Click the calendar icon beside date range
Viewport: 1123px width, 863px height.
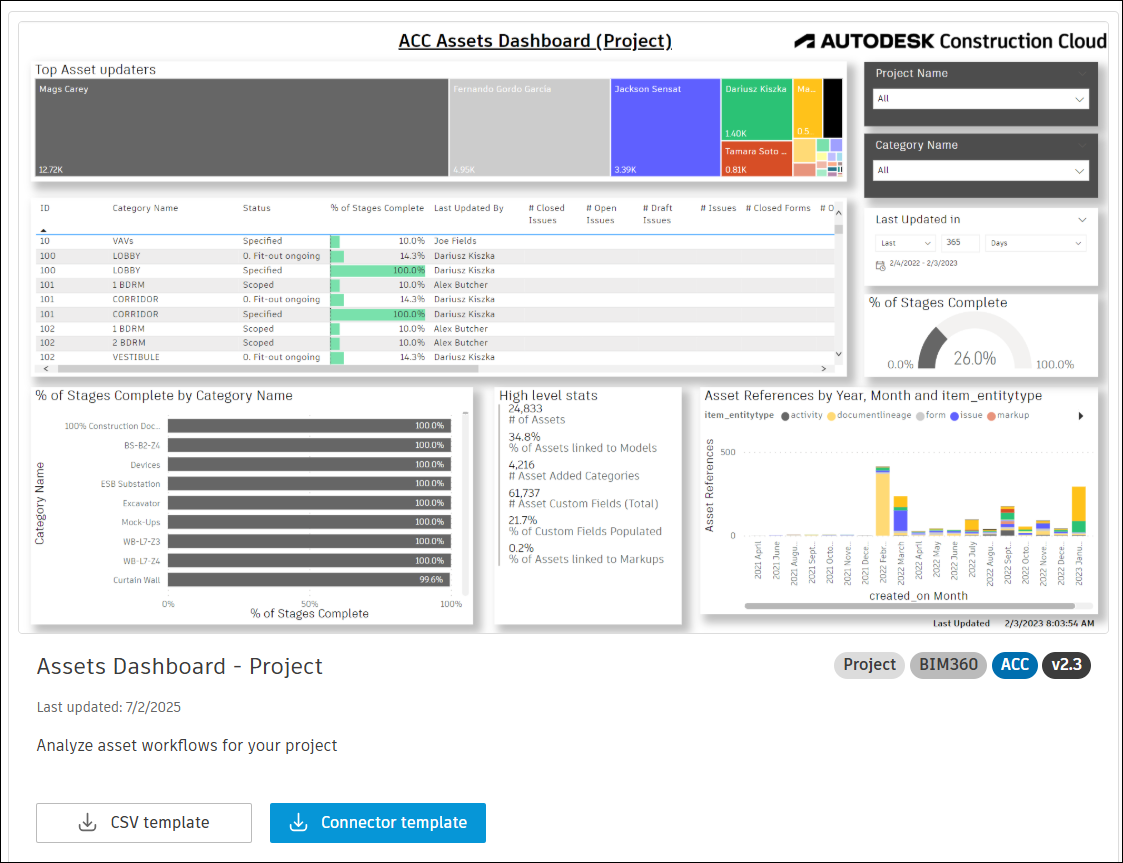coord(880,265)
